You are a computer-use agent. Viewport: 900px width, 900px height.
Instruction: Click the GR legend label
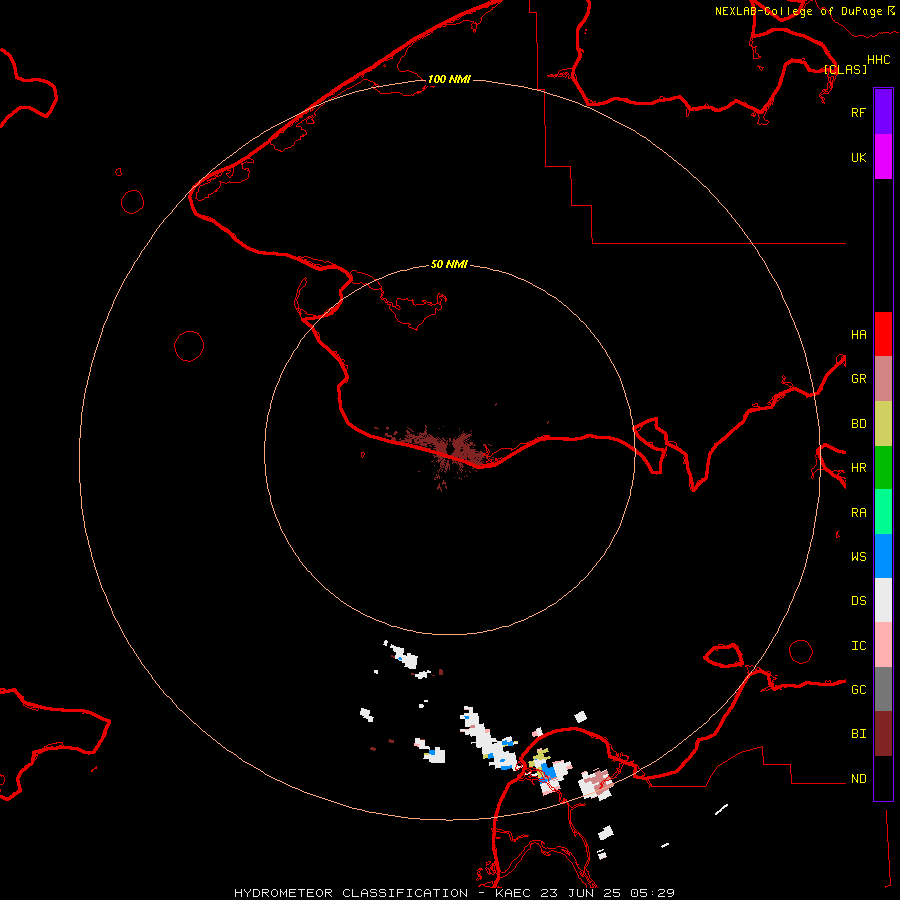coord(859,378)
